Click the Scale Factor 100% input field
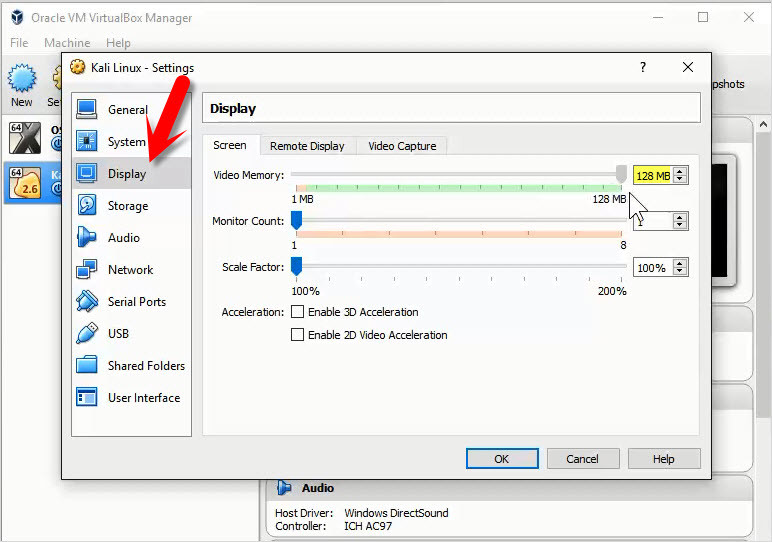 pos(653,267)
